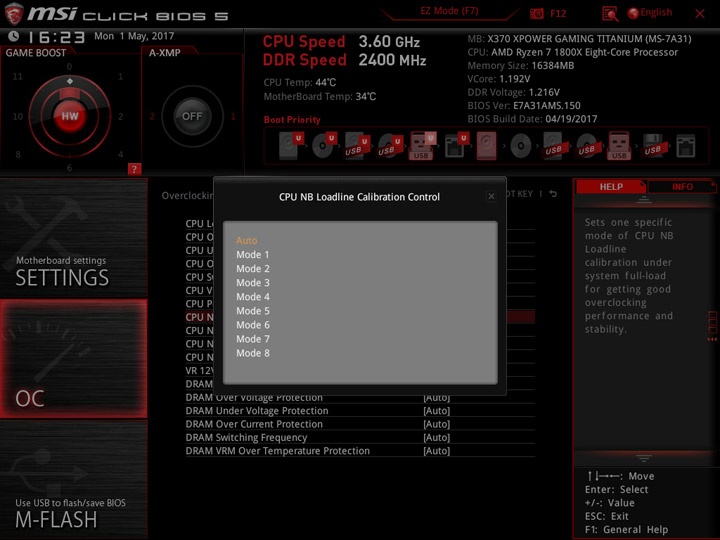Select the Auto option in the dialog
The image size is (720, 540).
point(247,240)
